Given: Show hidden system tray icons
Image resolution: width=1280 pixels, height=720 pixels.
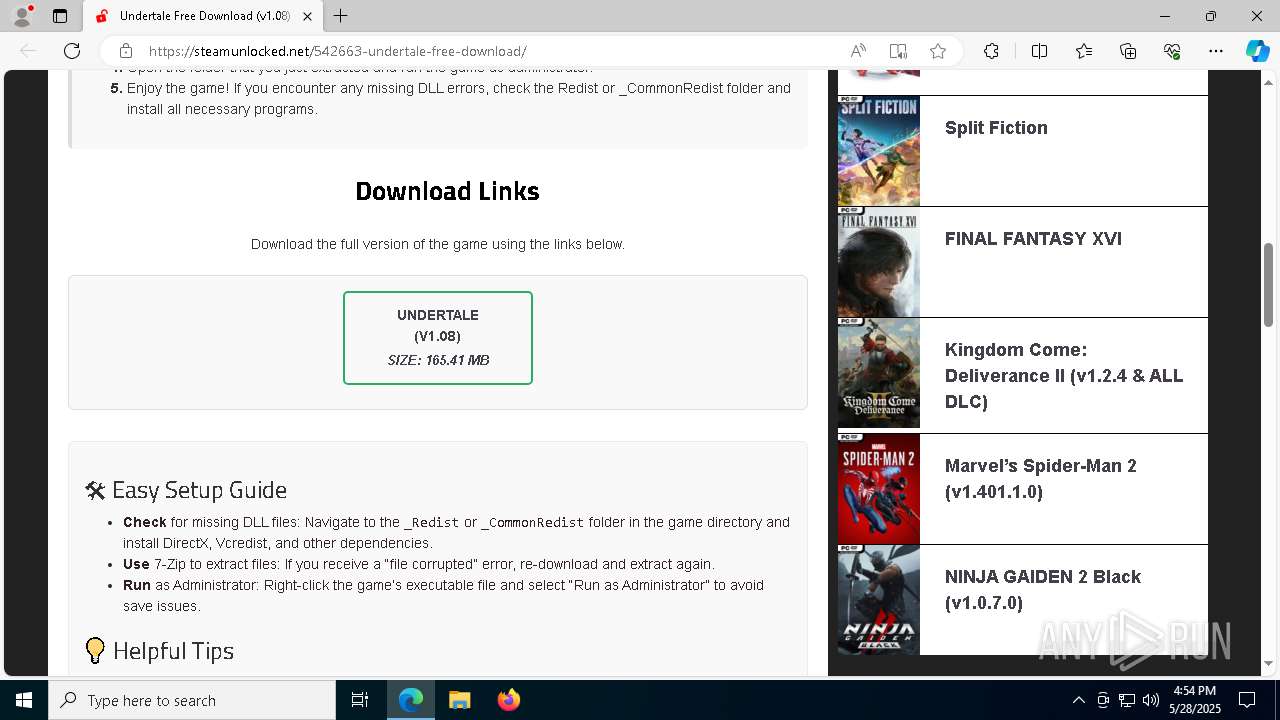Looking at the screenshot, I should pyautogui.click(x=1079, y=700).
